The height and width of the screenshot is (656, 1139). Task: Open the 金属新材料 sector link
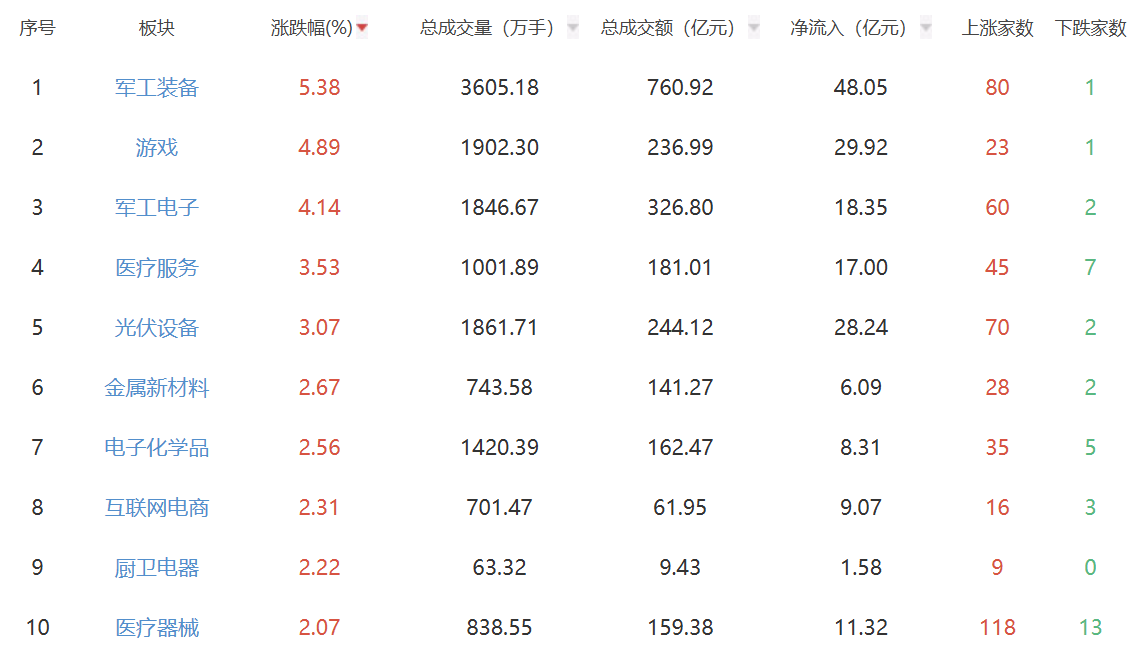point(157,388)
